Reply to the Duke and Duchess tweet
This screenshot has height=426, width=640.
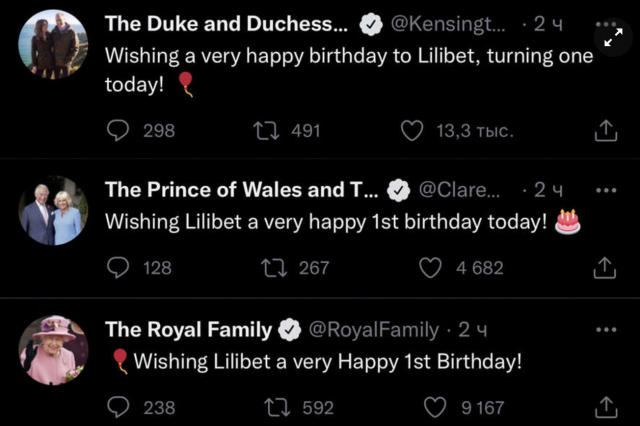click(118, 130)
